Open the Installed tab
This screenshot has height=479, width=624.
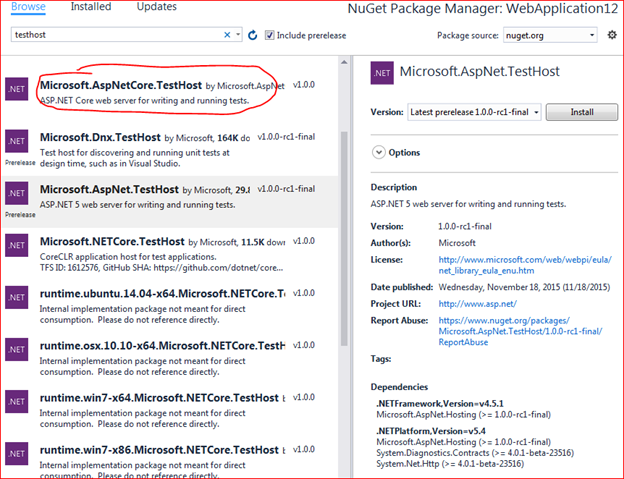pyautogui.click(x=91, y=7)
